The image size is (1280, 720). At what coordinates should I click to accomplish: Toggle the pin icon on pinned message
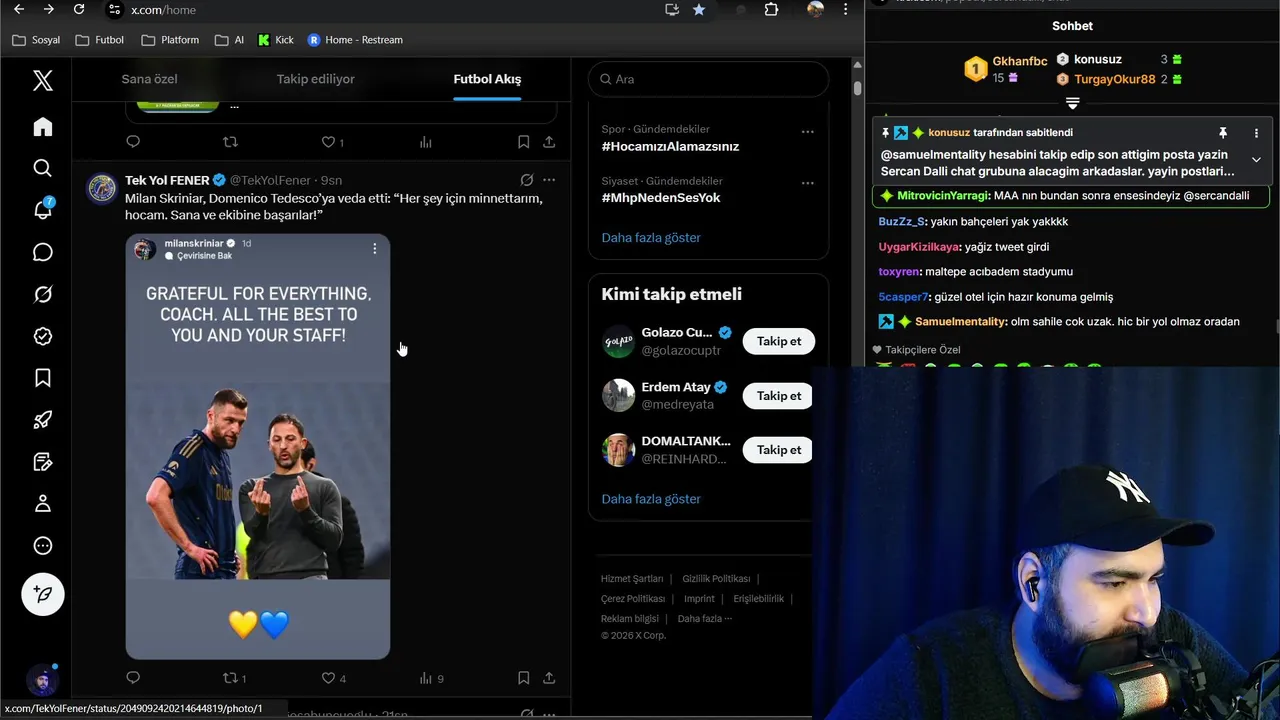1222,133
